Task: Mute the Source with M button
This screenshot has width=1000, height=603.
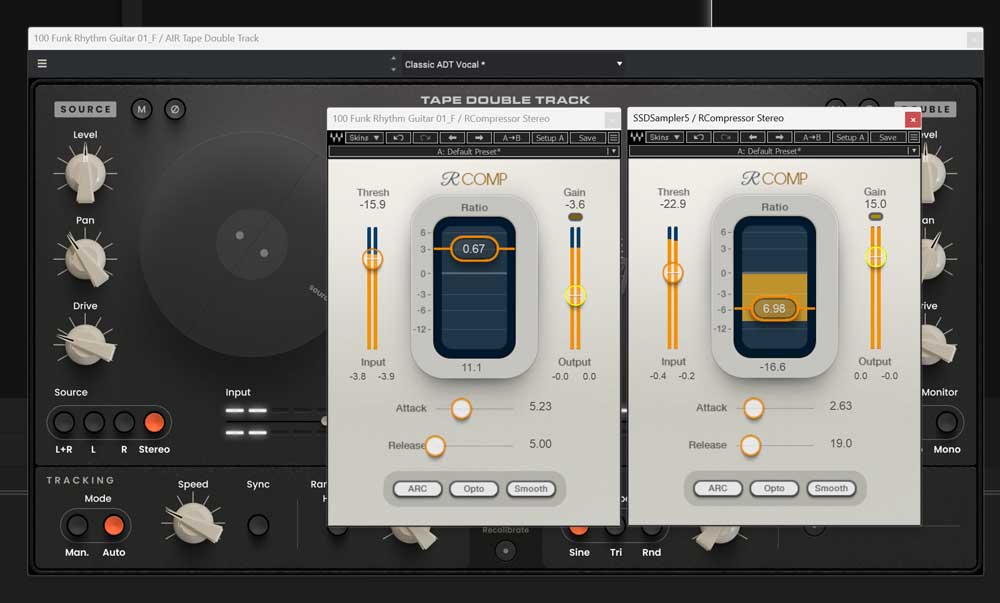Action: [x=142, y=109]
